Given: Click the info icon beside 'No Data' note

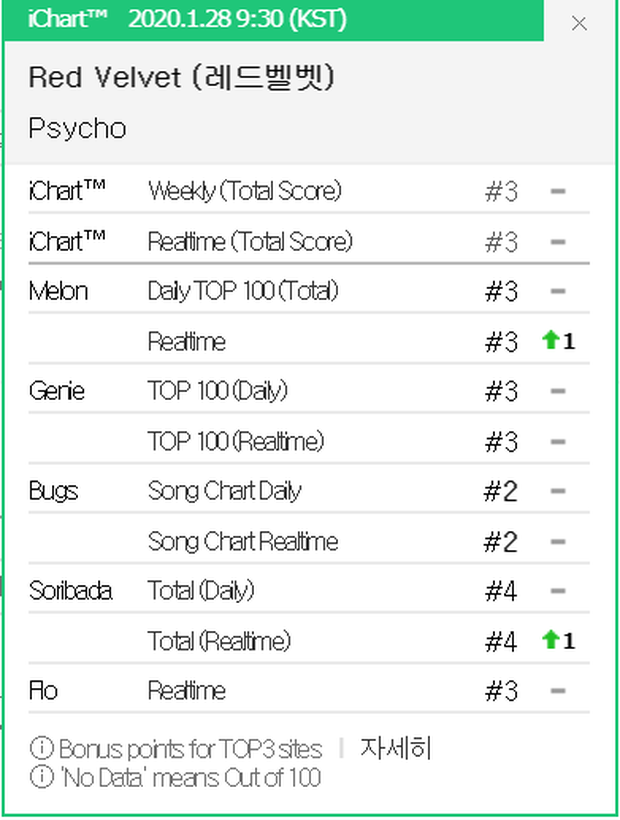Looking at the screenshot, I should coord(41,776).
